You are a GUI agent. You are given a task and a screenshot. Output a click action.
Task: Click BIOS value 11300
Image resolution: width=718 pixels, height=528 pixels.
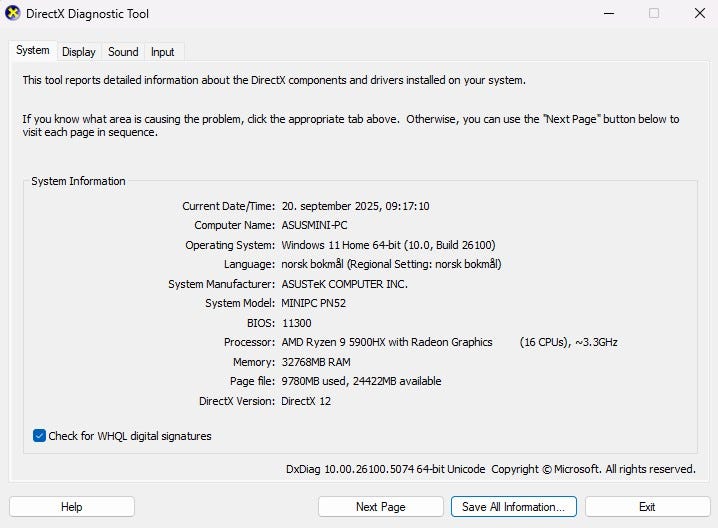(x=297, y=323)
